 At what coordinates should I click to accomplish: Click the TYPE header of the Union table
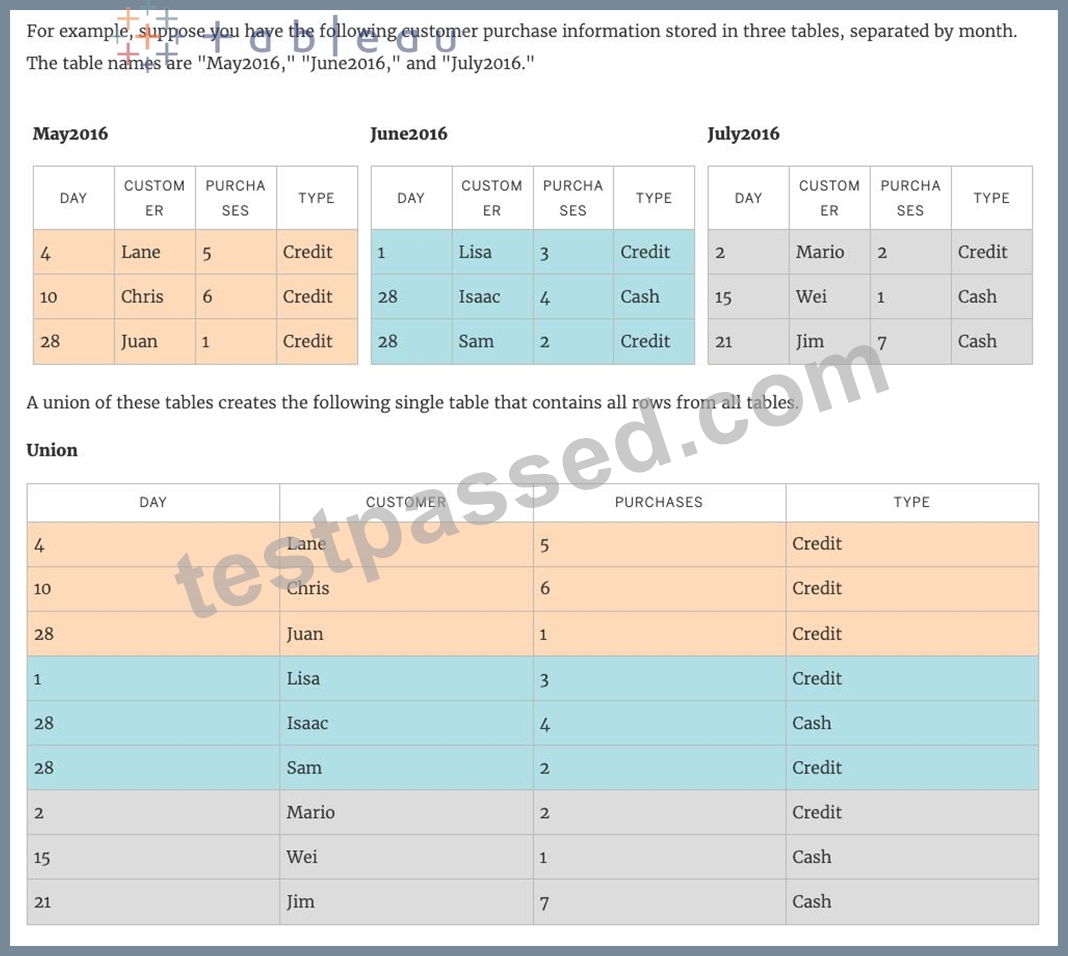[911, 503]
